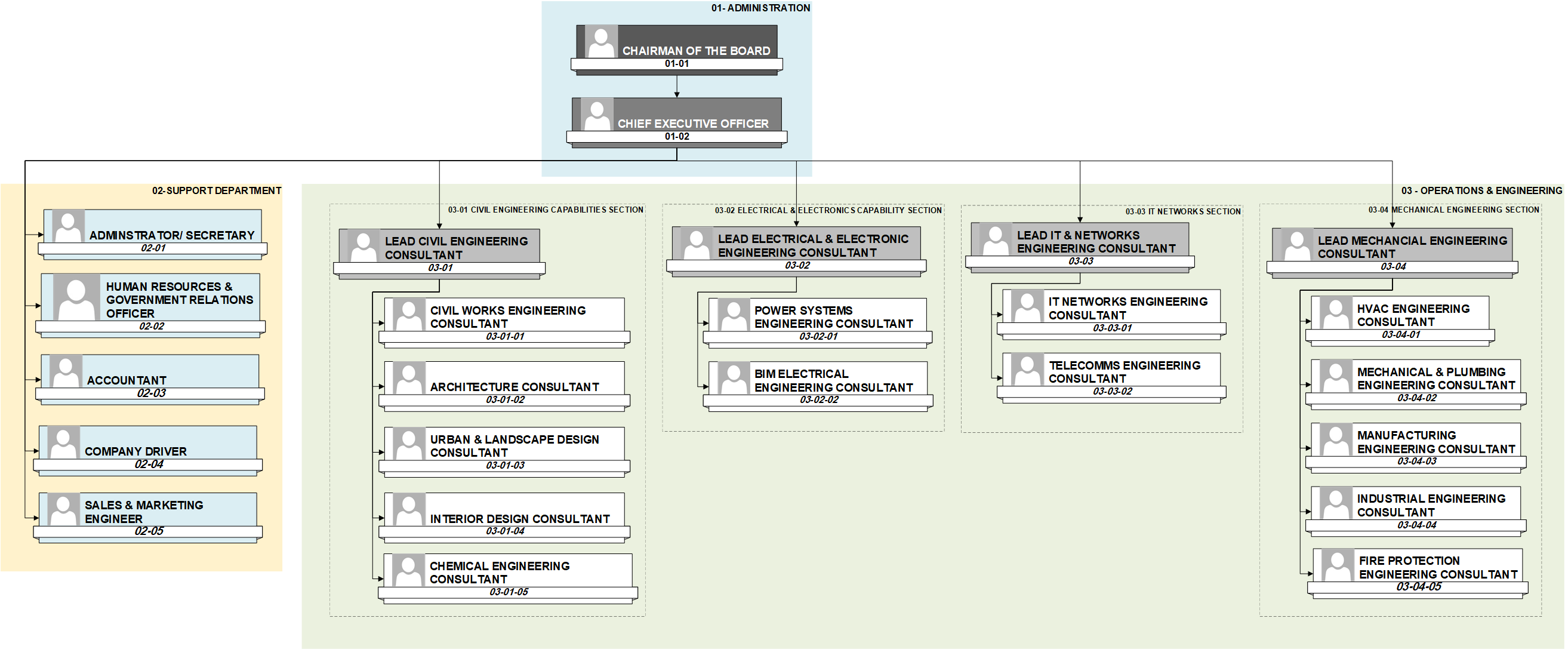Click the Lead Civil Engineering Consultant avatar
Image resolution: width=1568 pixels, height=649 pixels.
363,247
